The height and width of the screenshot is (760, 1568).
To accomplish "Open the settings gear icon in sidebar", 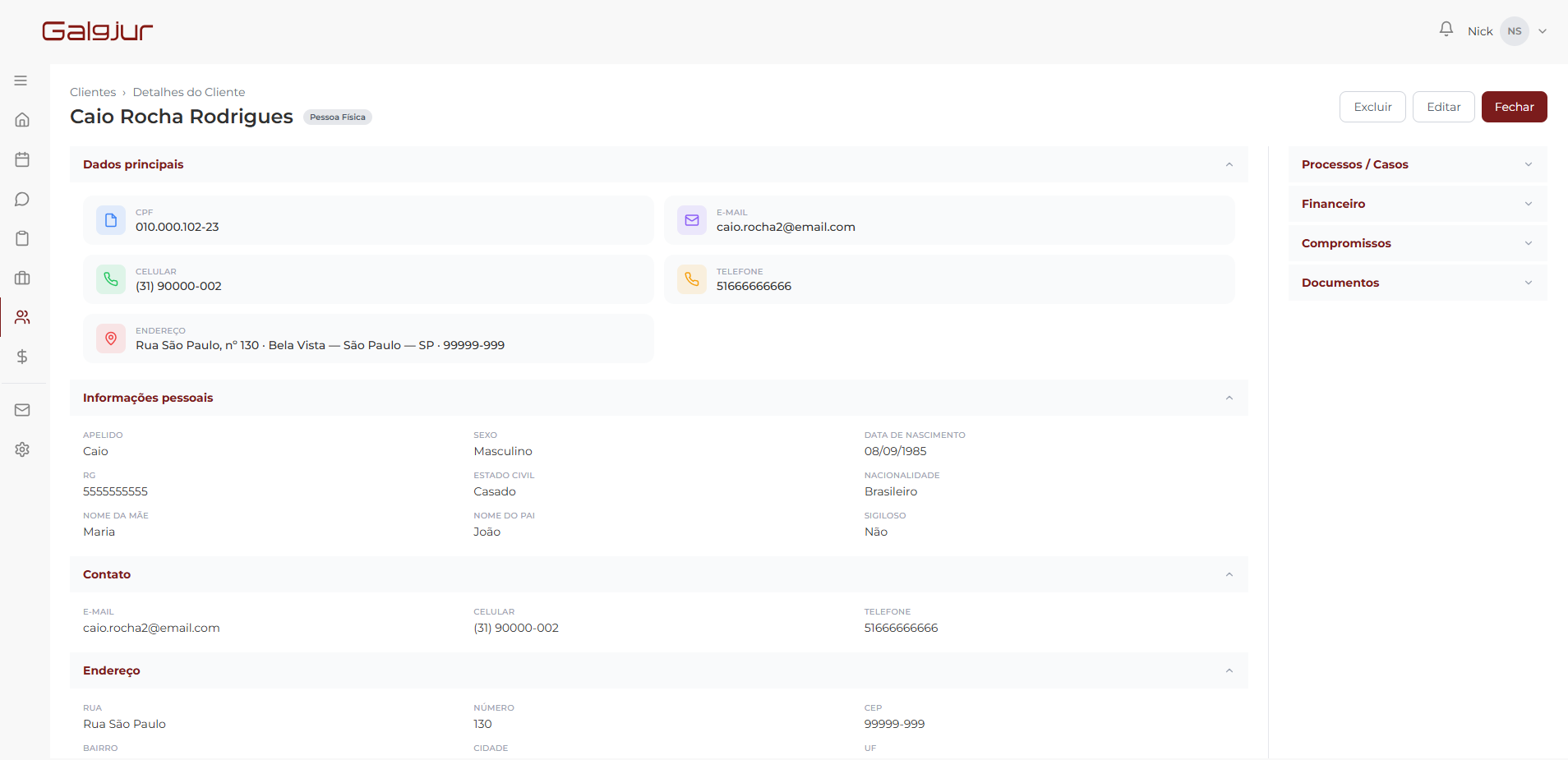I will 22,449.
